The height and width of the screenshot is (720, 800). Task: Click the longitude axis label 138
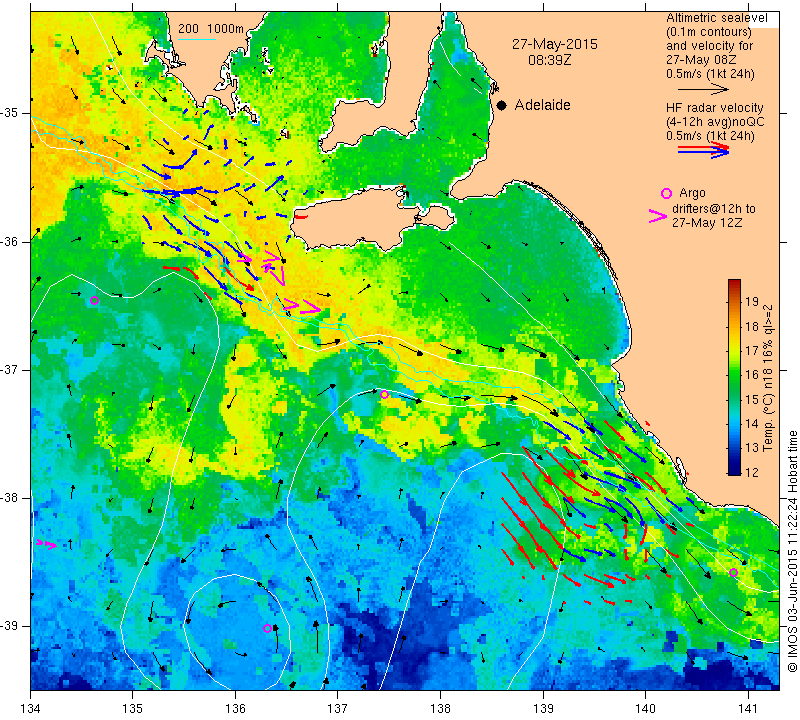440,709
